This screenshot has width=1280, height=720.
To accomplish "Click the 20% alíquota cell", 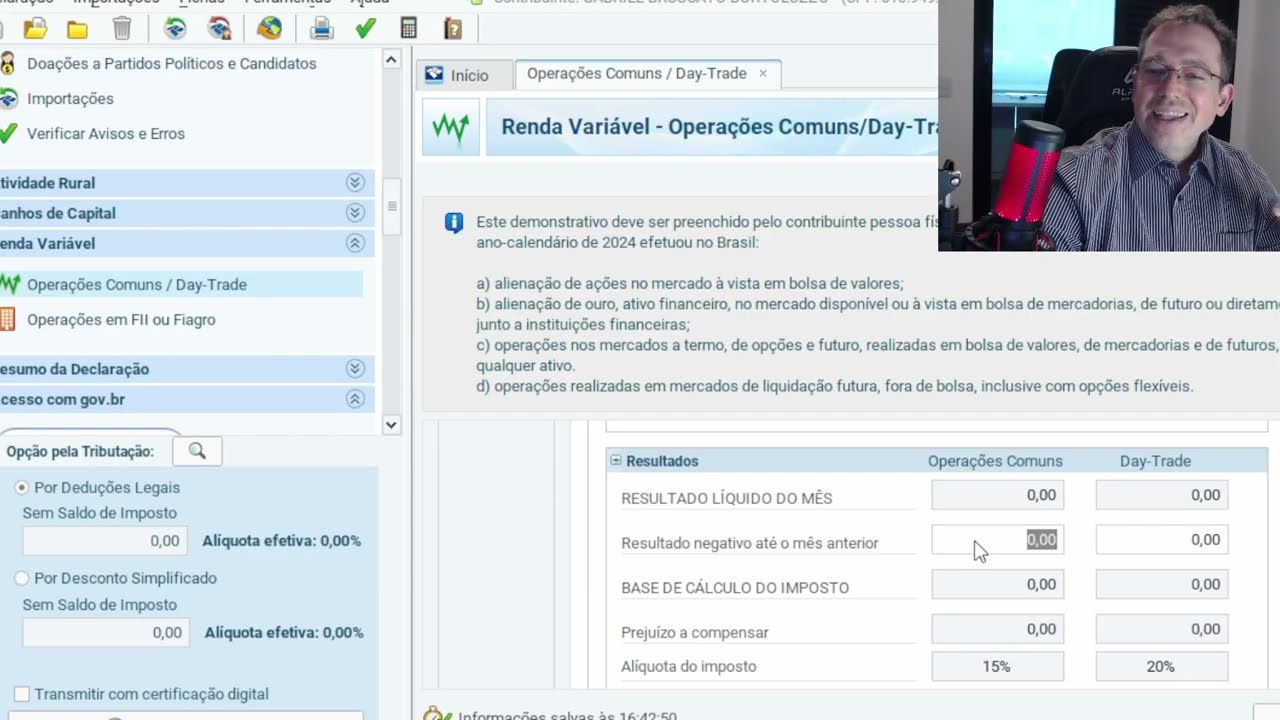I will click(1162, 666).
